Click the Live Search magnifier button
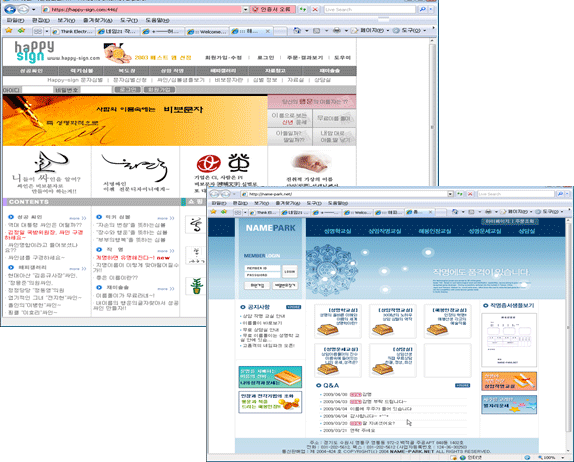Image resolution: width=574 pixels, height=462 pixels. (422, 10)
